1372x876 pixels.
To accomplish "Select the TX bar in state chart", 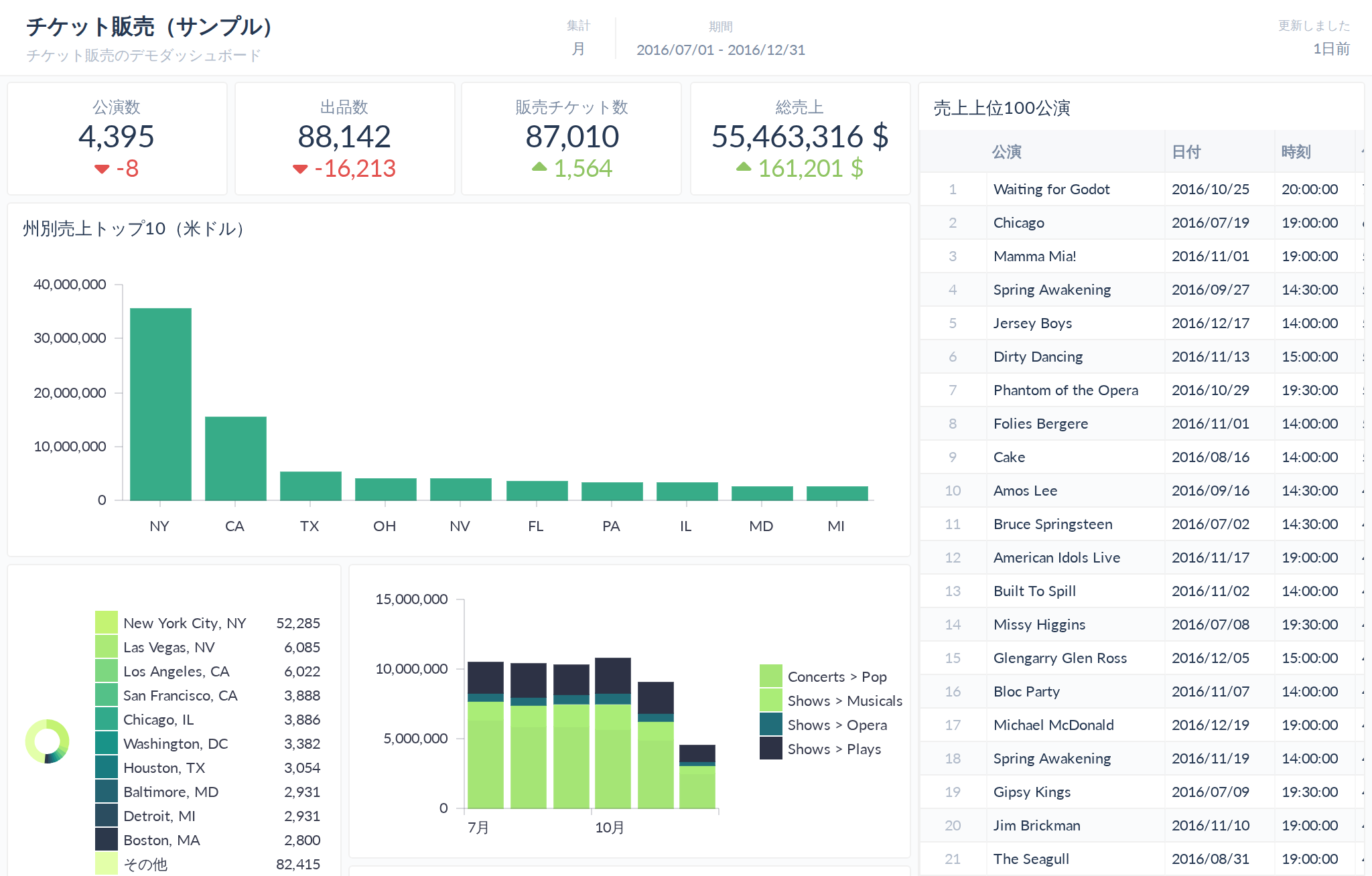I will click(x=311, y=486).
